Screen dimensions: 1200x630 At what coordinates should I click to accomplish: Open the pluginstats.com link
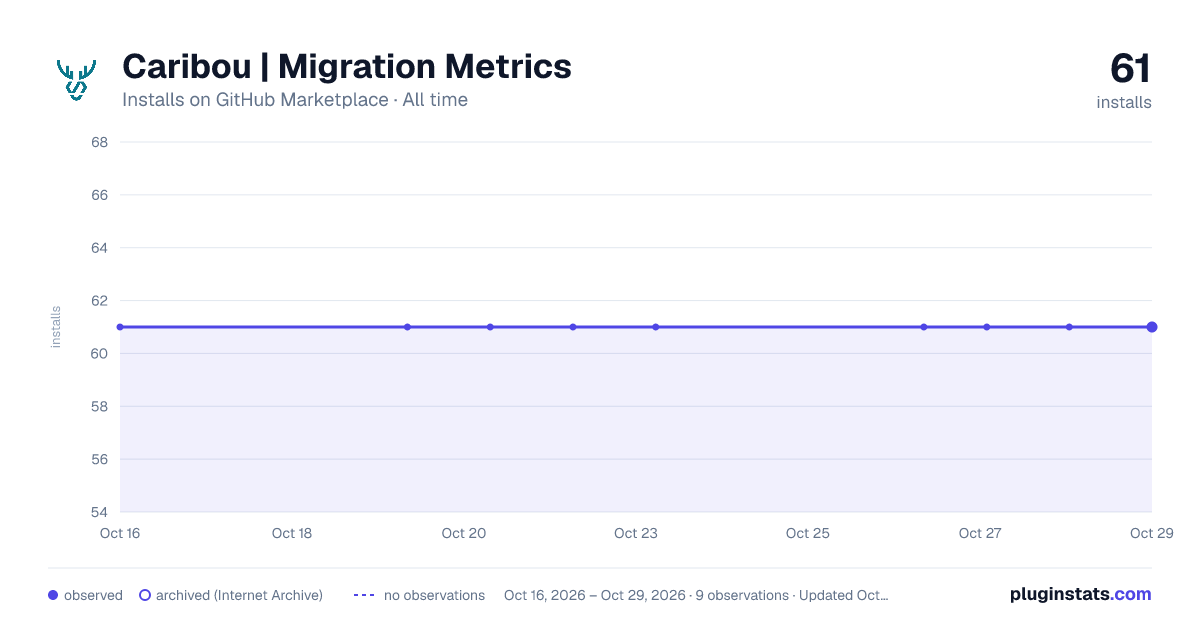[1081, 594]
